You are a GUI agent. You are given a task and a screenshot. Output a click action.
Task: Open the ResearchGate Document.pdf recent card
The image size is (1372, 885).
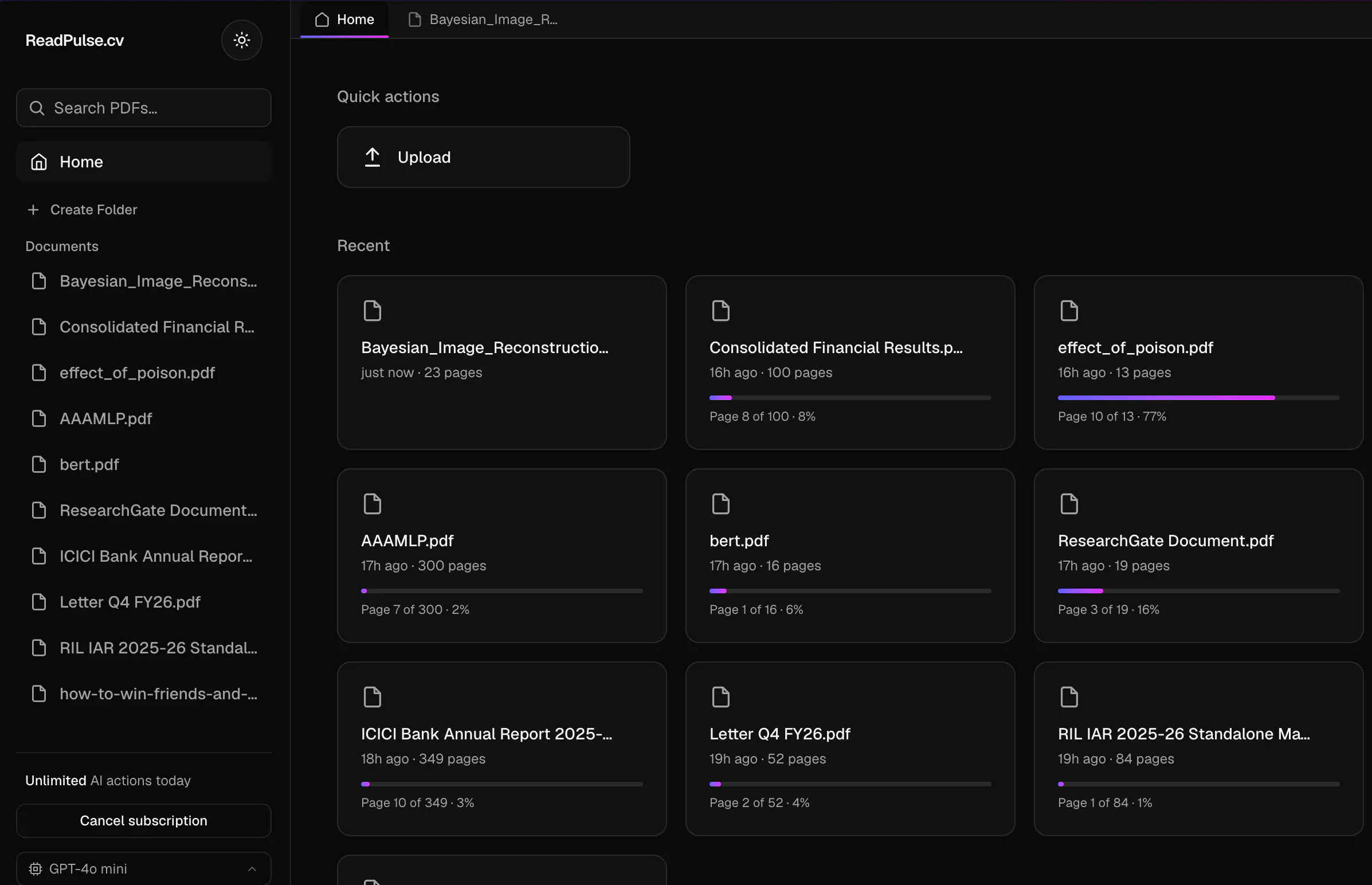pyautogui.click(x=1198, y=556)
